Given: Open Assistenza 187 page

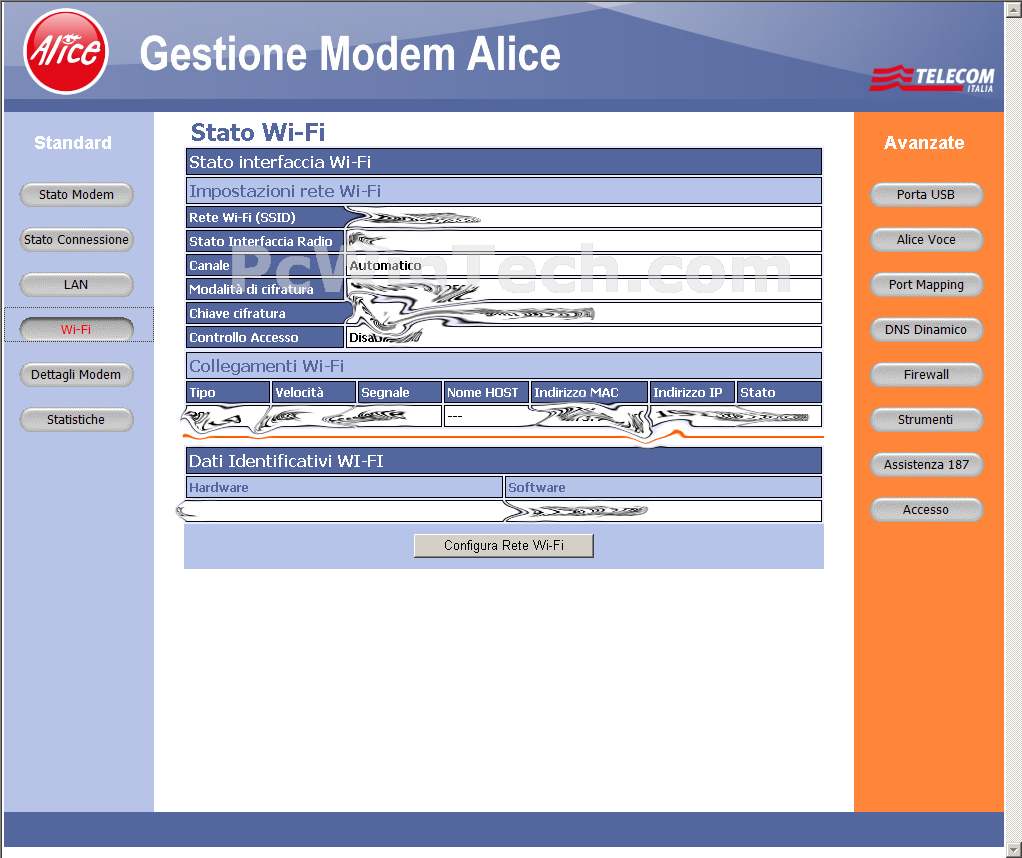Looking at the screenshot, I should point(926,464).
